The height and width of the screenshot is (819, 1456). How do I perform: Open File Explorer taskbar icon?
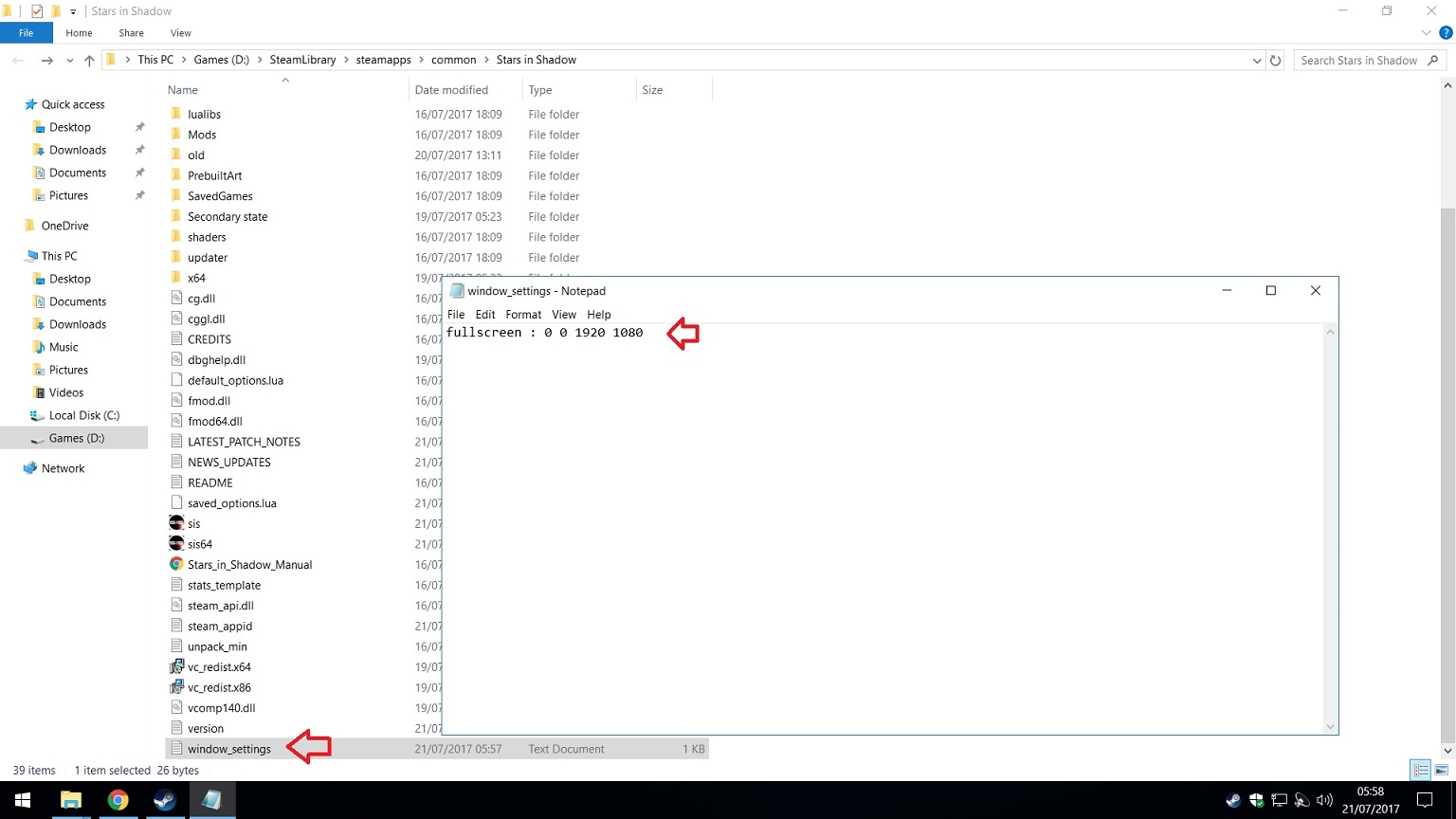click(71, 800)
